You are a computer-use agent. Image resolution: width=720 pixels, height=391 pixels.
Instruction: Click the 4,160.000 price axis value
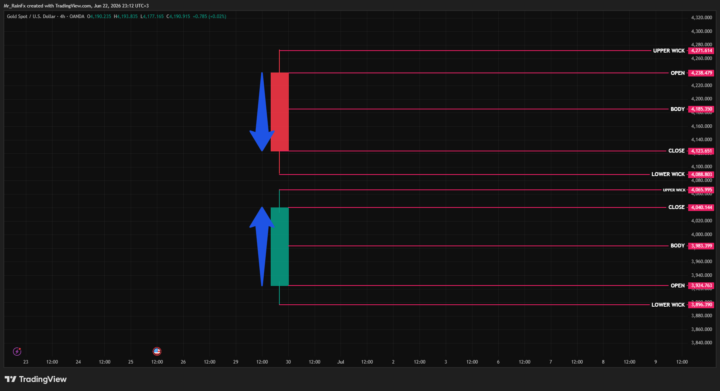tap(701, 126)
